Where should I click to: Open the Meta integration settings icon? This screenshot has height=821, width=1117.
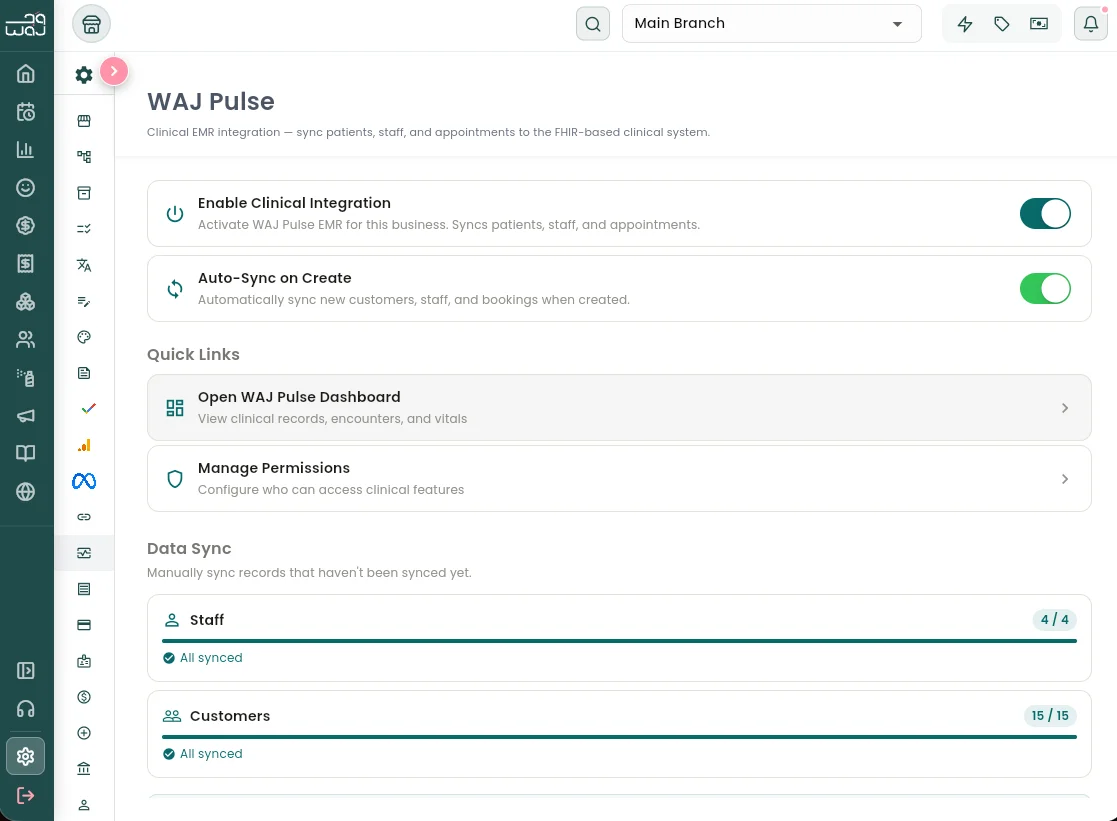pyautogui.click(x=84, y=481)
